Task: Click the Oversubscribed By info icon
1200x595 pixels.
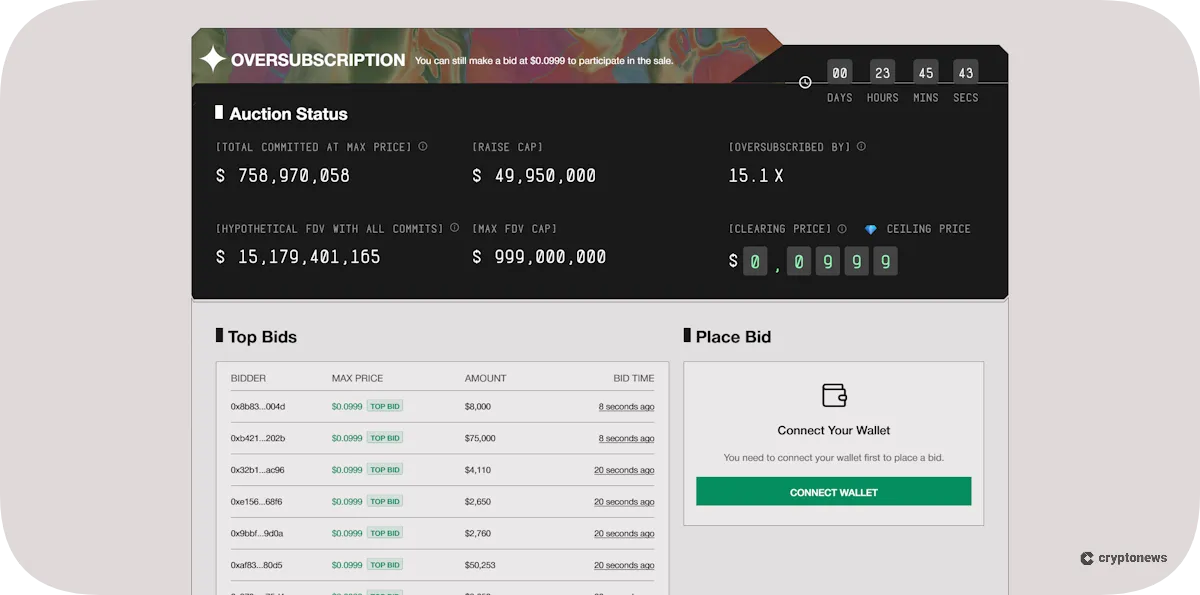Action: click(x=861, y=146)
